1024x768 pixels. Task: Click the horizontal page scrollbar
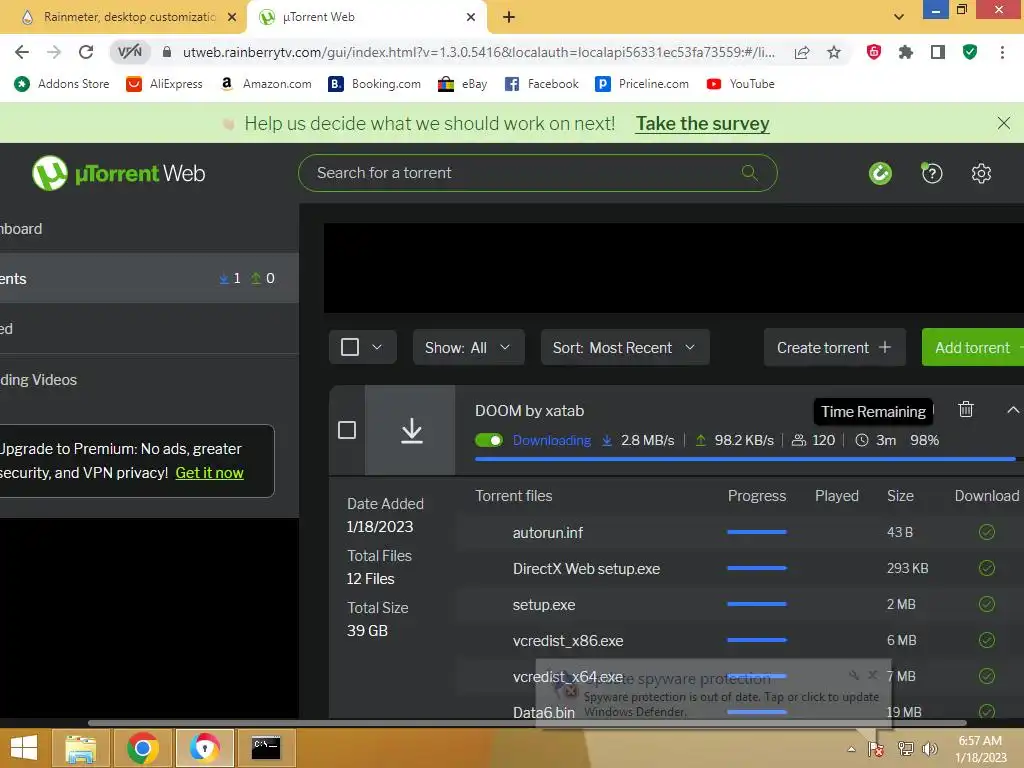click(x=527, y=722)
